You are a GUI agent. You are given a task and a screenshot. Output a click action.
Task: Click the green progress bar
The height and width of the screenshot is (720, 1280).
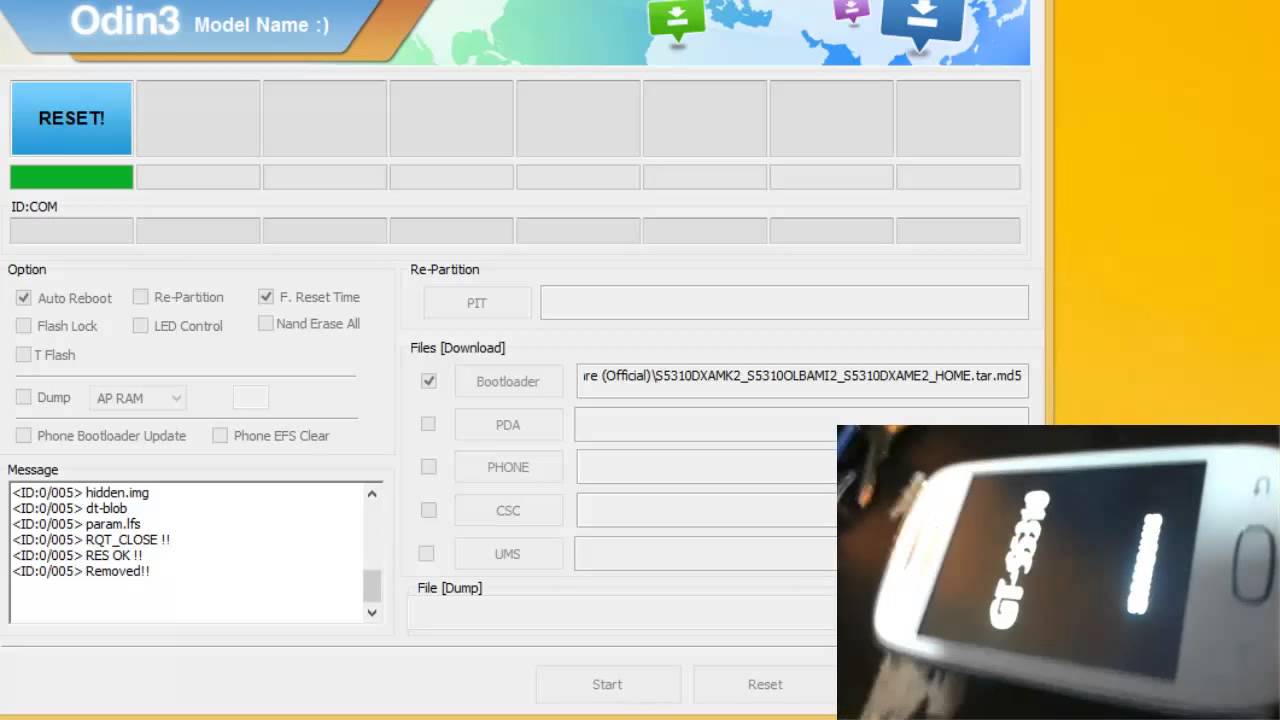71,177
